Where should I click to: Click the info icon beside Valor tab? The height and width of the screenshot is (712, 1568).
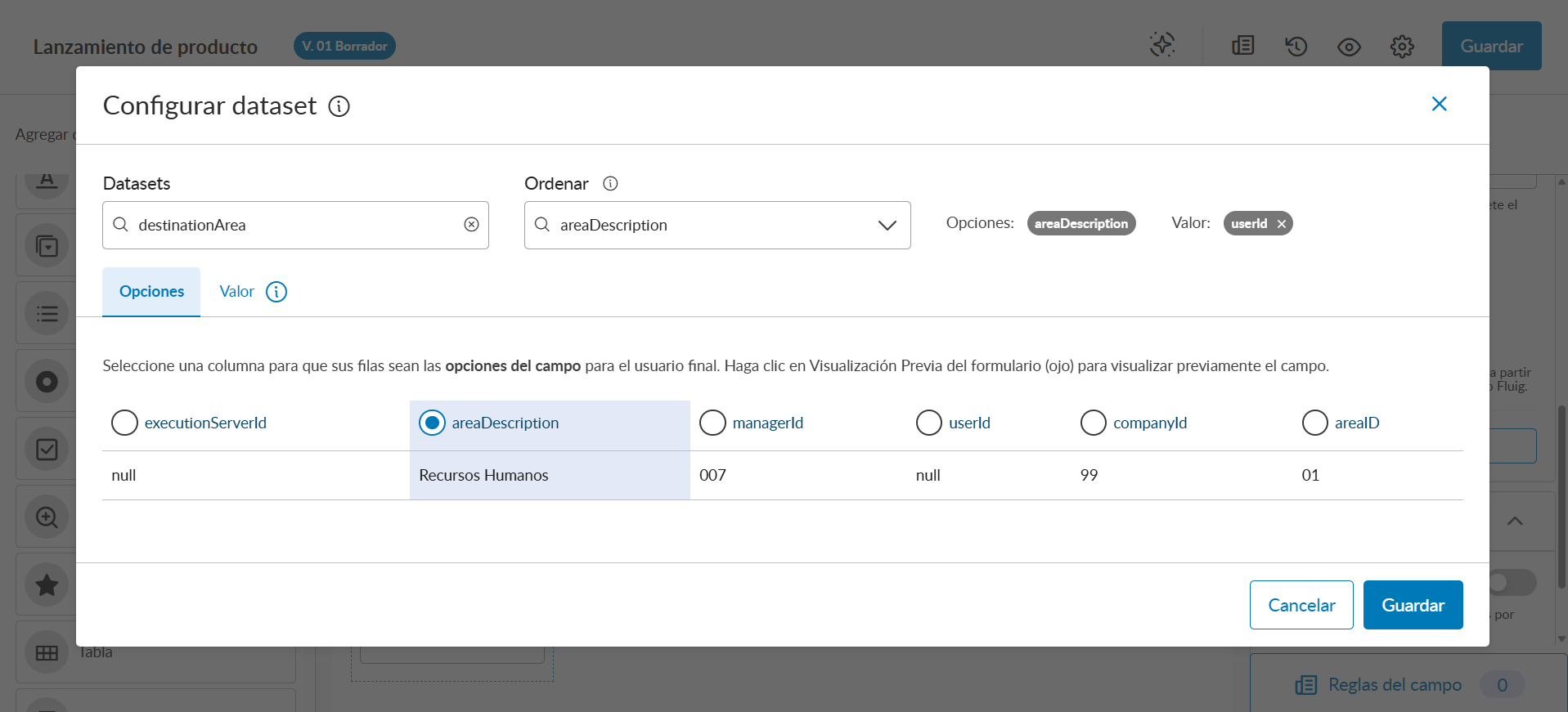click(x=276, y=292)
